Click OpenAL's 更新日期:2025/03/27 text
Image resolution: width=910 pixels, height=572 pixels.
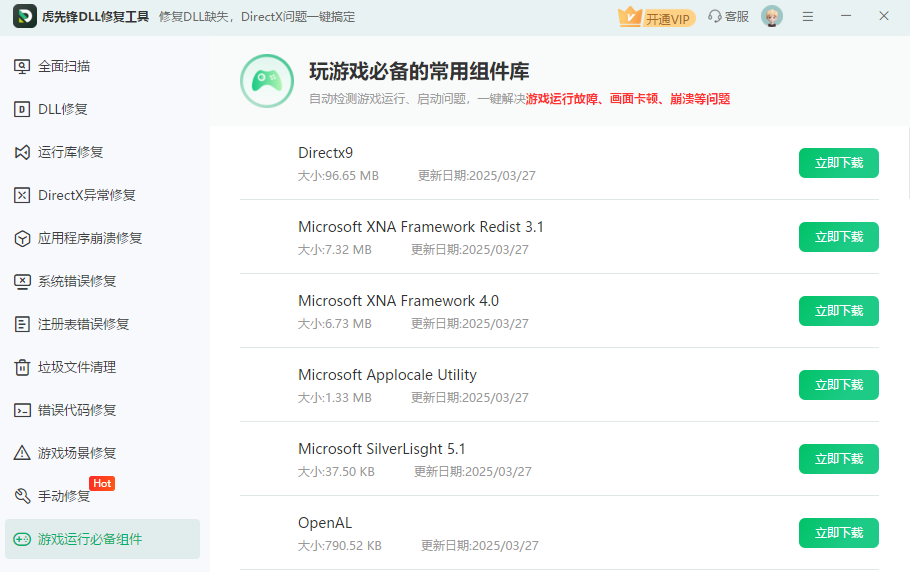point(479,546)
